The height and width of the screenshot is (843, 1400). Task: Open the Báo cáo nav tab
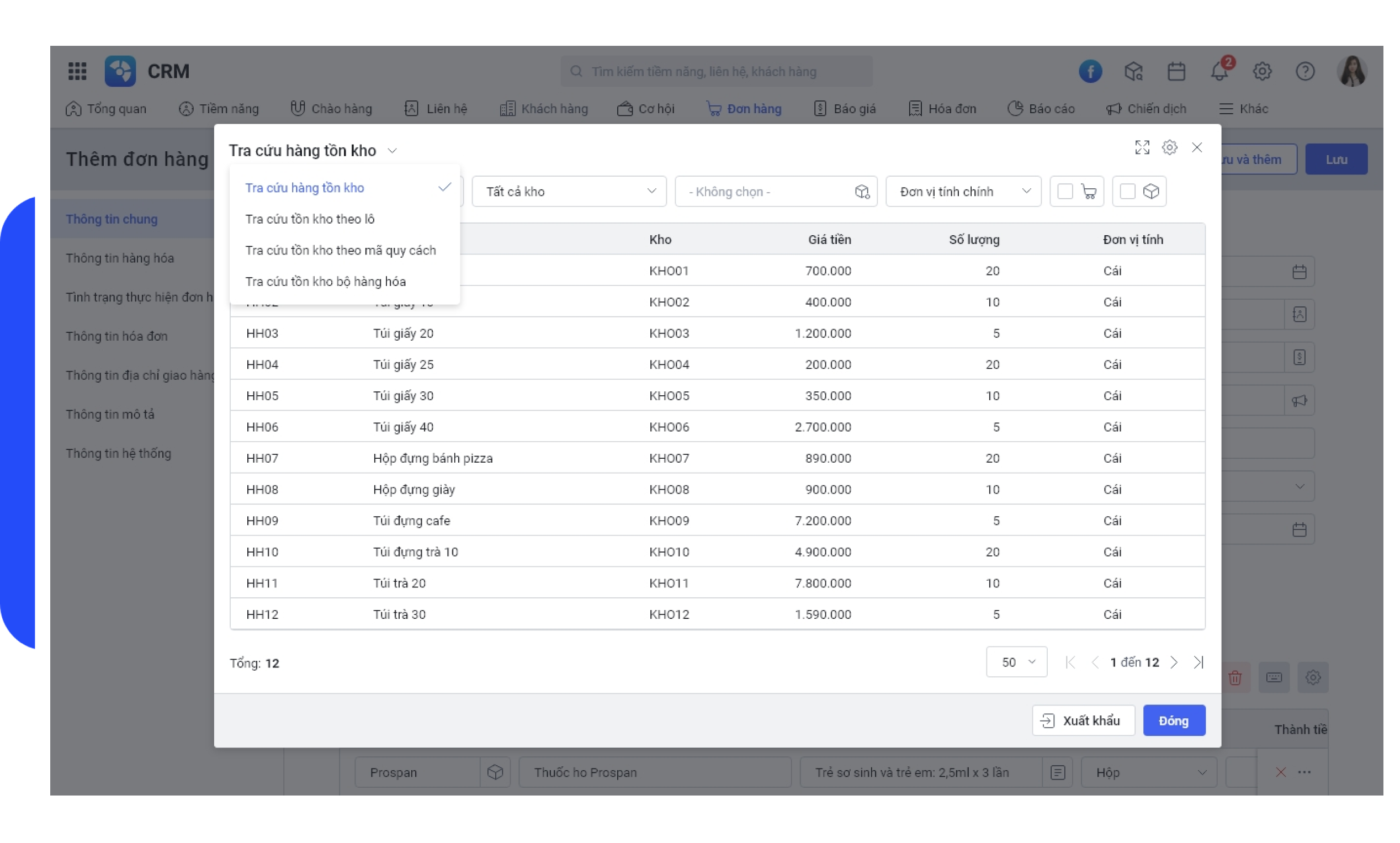(x=1041, y=109)
